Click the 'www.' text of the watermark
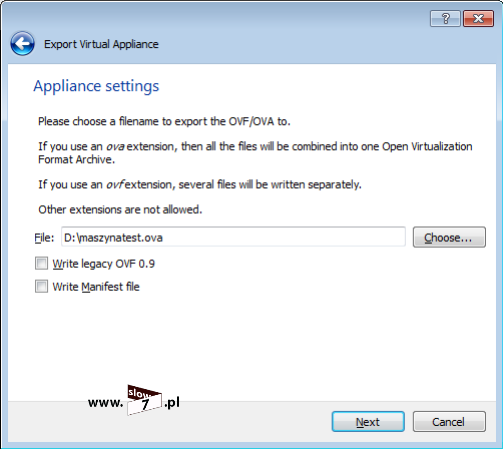The image size is (503, 449). point(105,403)
